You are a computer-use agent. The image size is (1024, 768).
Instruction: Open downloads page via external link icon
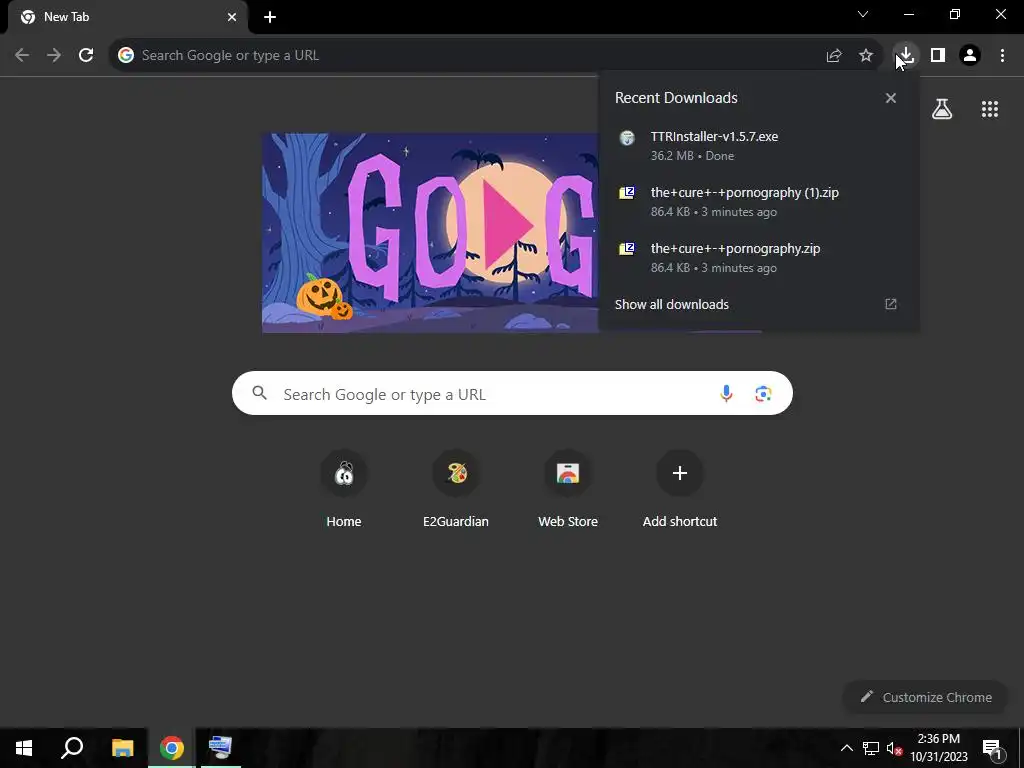click(891, 304)
